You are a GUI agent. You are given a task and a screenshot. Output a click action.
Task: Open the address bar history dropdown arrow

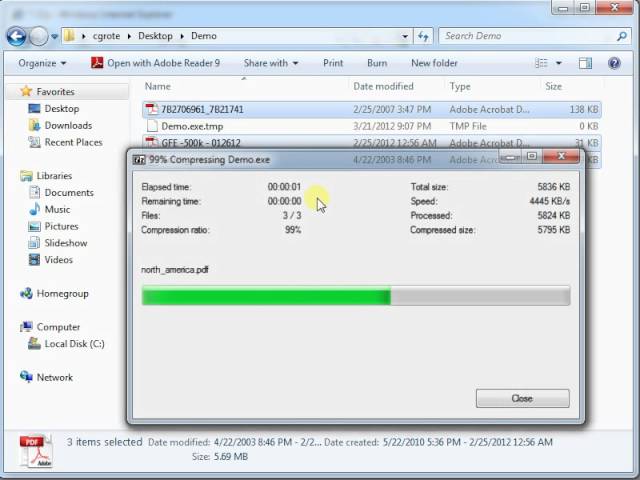[404, 36]
